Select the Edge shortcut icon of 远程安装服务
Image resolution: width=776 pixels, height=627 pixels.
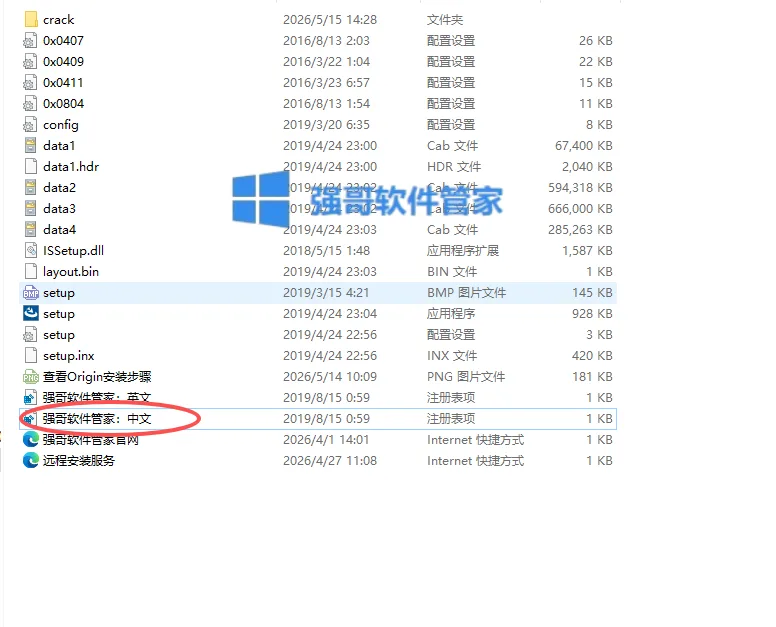point(31,461)
